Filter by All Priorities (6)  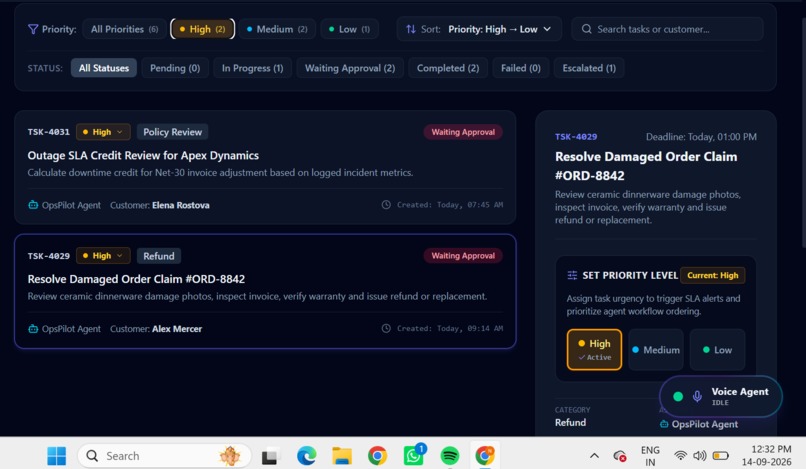coord(124,29)
